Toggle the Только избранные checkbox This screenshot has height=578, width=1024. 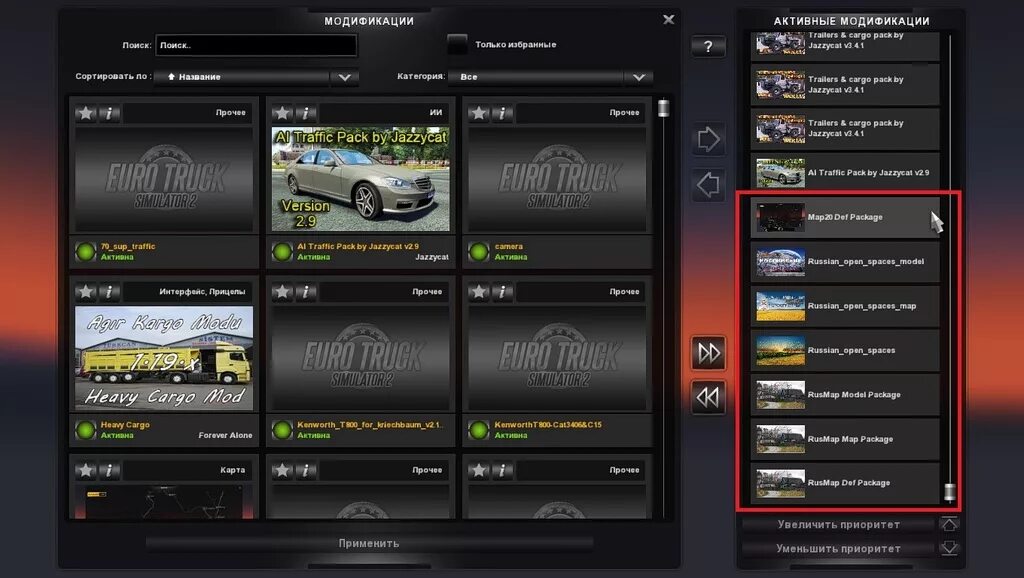click(457, 44)
